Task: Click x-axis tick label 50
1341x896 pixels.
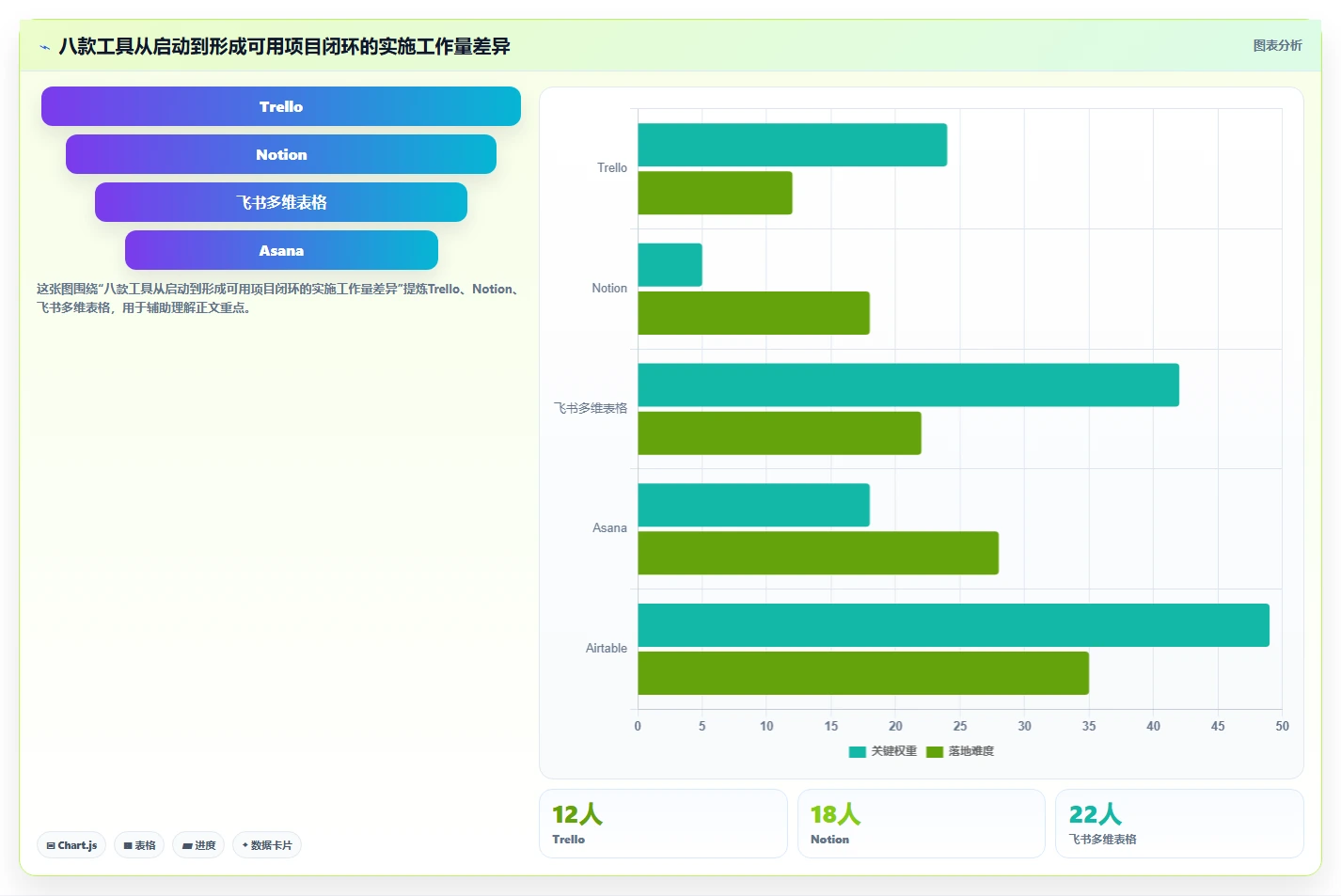Action: tap(1282, 726)
